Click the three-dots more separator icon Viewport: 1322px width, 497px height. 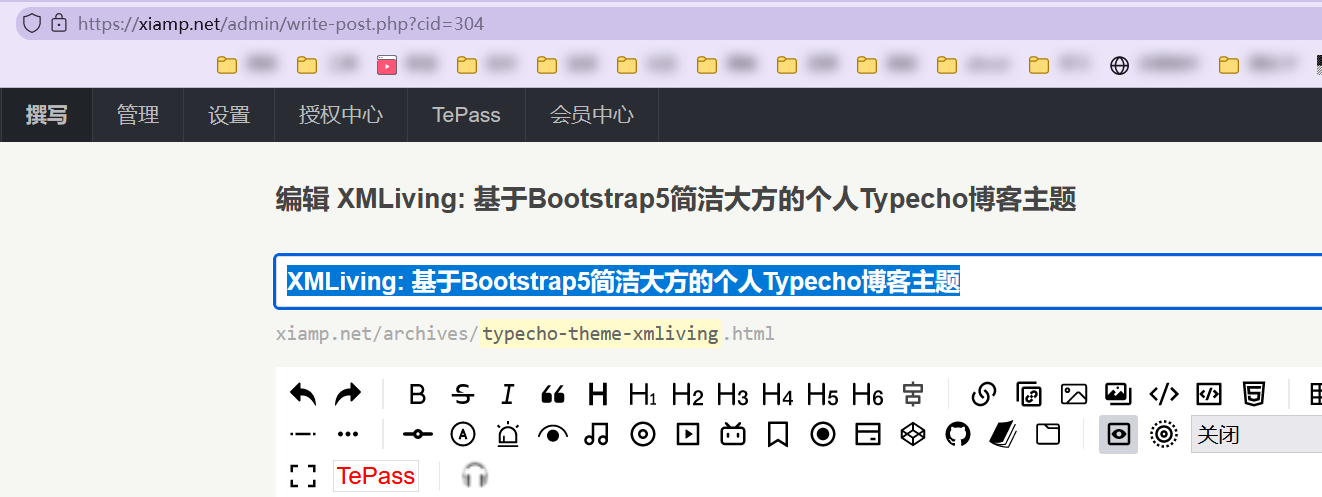348,434
